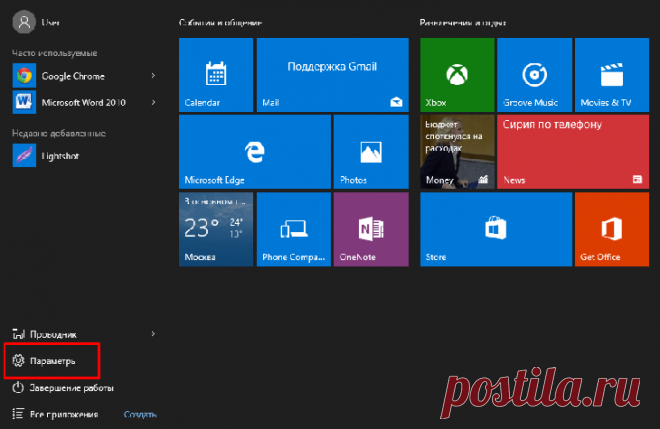
Task: Expand Google Chrome jump list arrow
Action: click(153, 76)
